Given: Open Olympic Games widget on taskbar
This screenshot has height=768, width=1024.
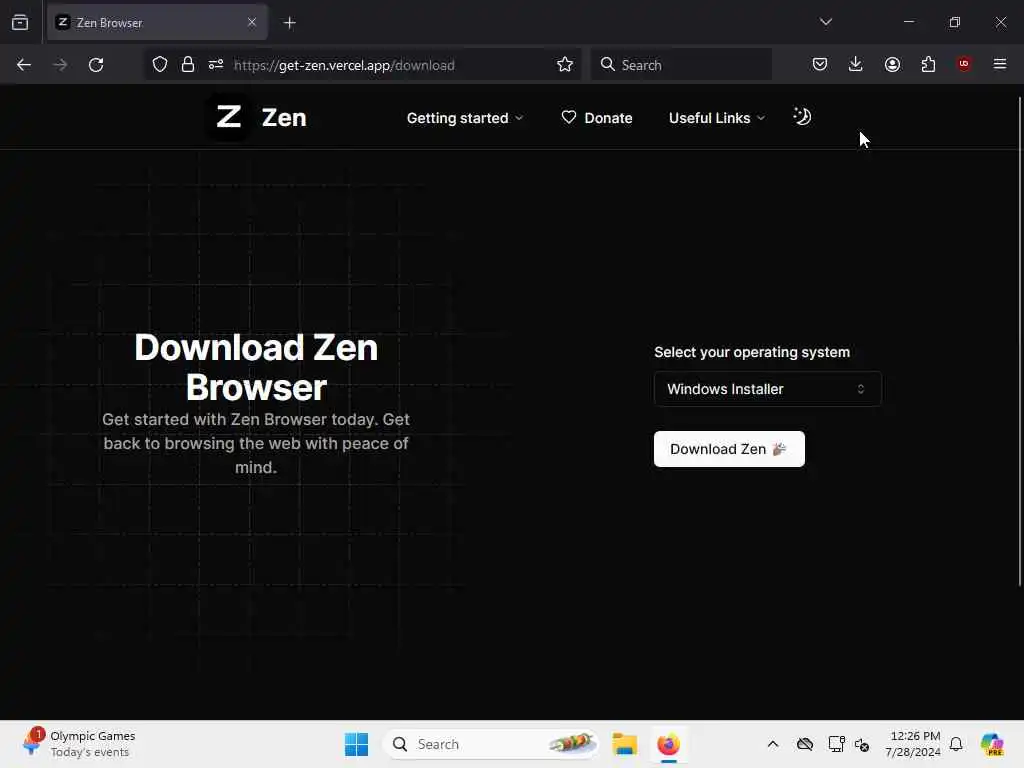Looking at the screenshot, I should 78,744.
